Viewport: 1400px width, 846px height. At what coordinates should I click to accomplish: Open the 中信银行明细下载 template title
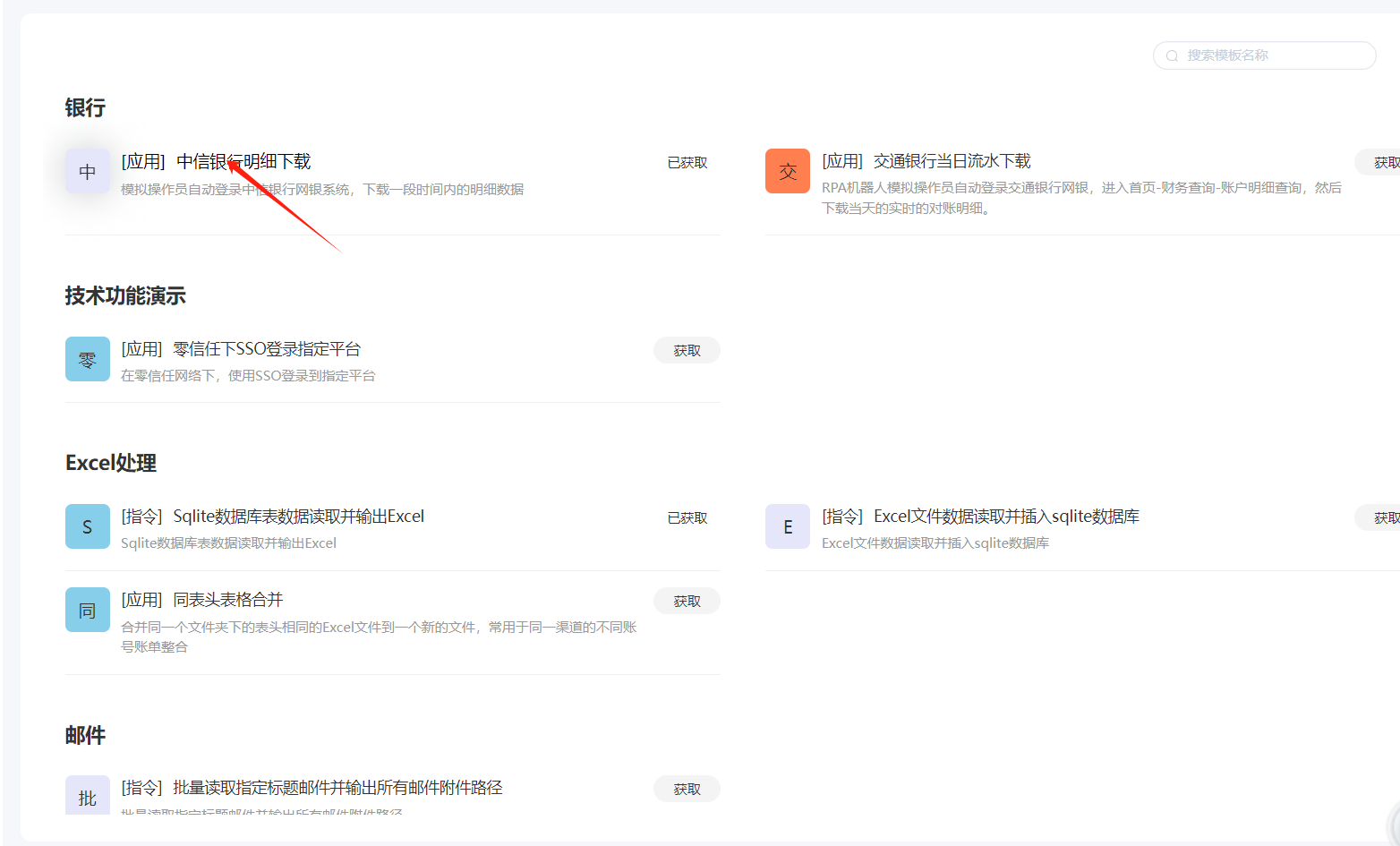tap(216, 161)
